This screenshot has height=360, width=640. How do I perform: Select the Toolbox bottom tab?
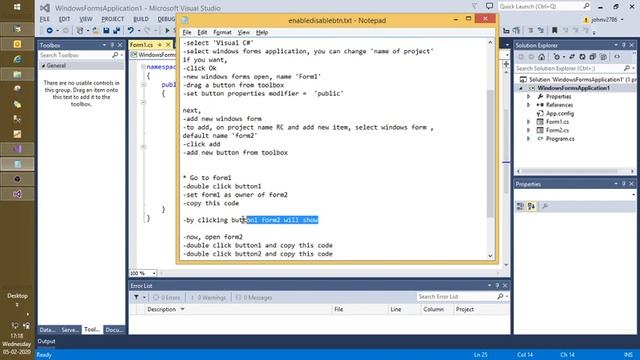[92, 329]
